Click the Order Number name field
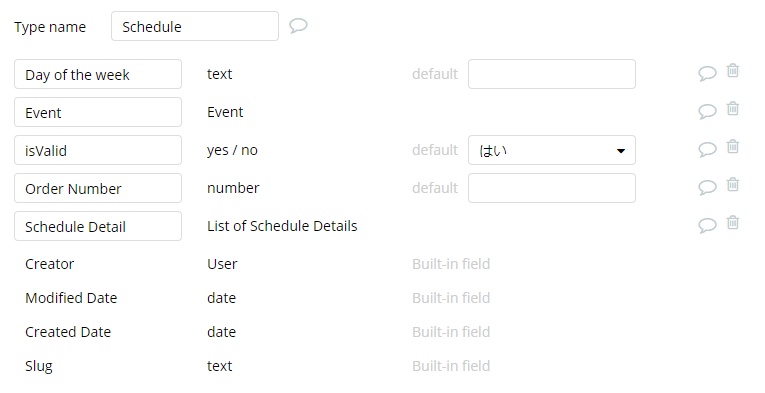The width and height of the screenshot is (765, 393). pyautogui.click(x=98, y=188)
